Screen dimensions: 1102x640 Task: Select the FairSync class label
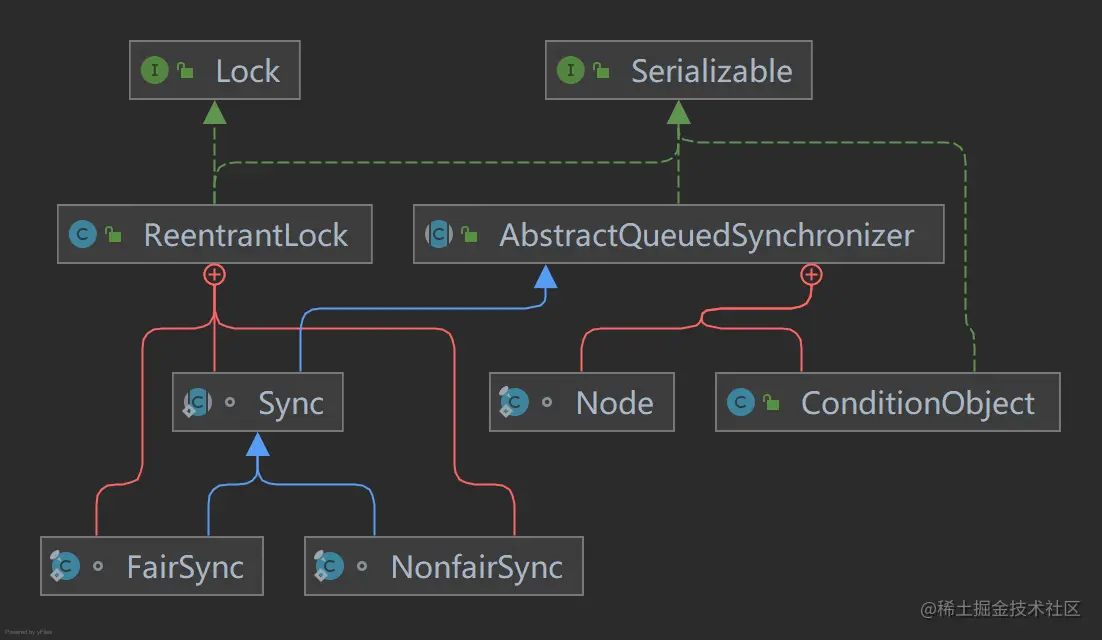(x=185, y=567)
